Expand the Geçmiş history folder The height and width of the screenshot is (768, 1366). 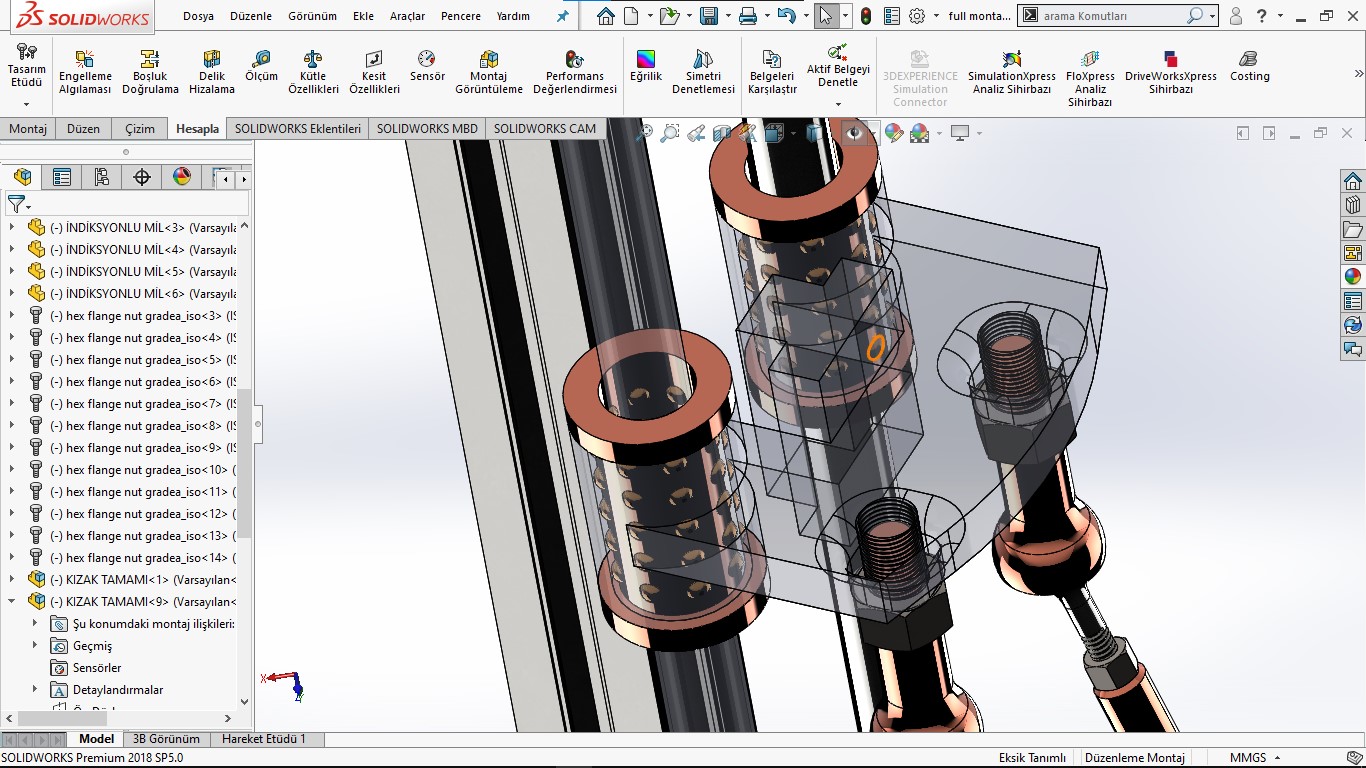(34, 645)
